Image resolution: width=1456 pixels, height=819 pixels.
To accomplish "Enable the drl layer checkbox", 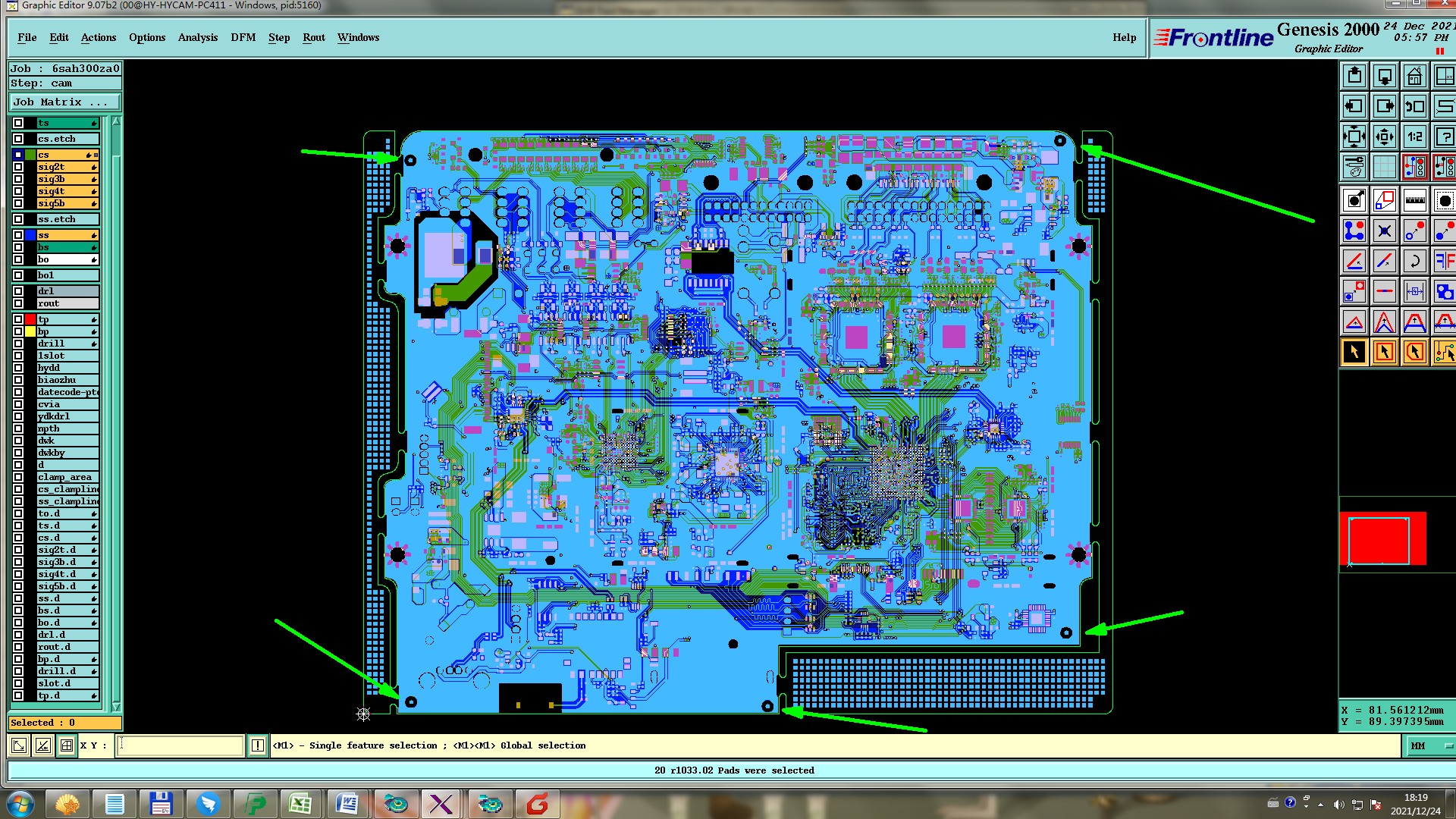I will pos(18,291).
